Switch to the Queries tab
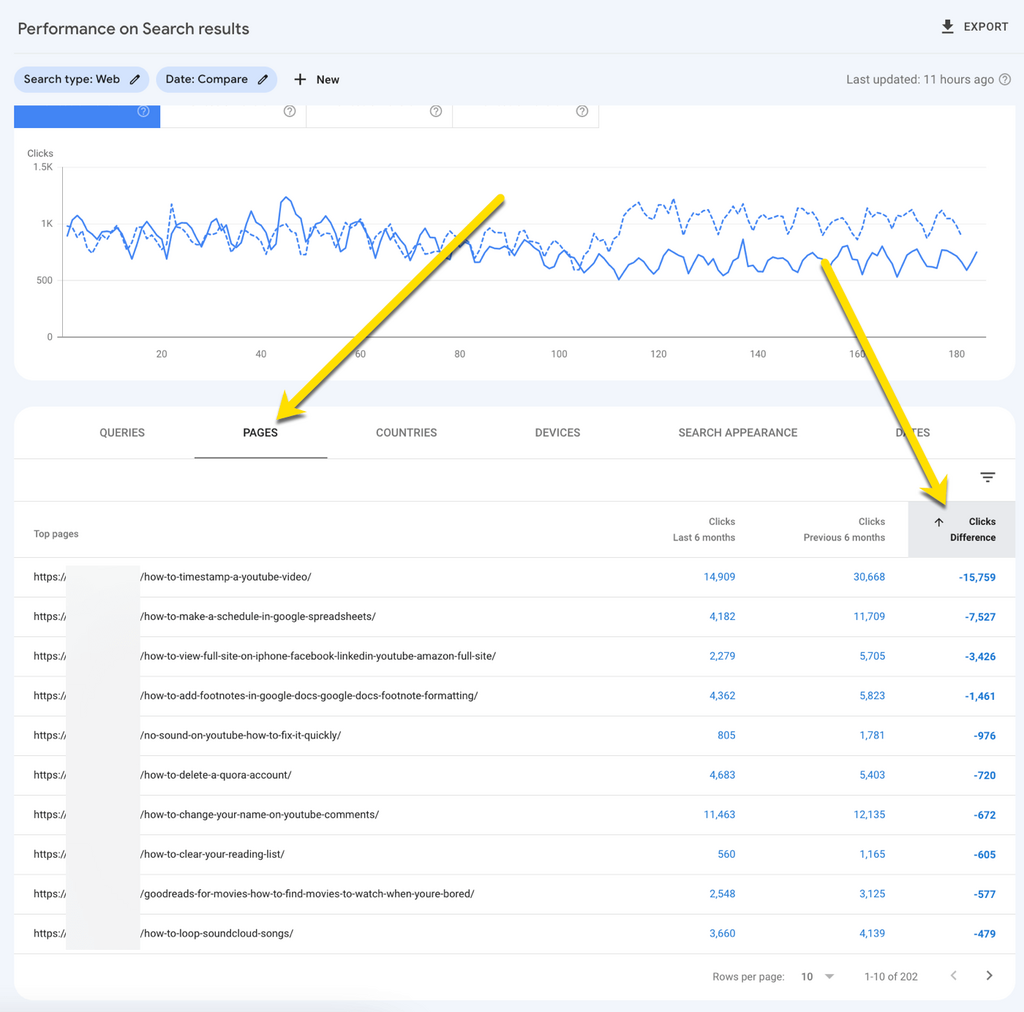The width and height of the screenshot is (1024, 1012). 122,433
